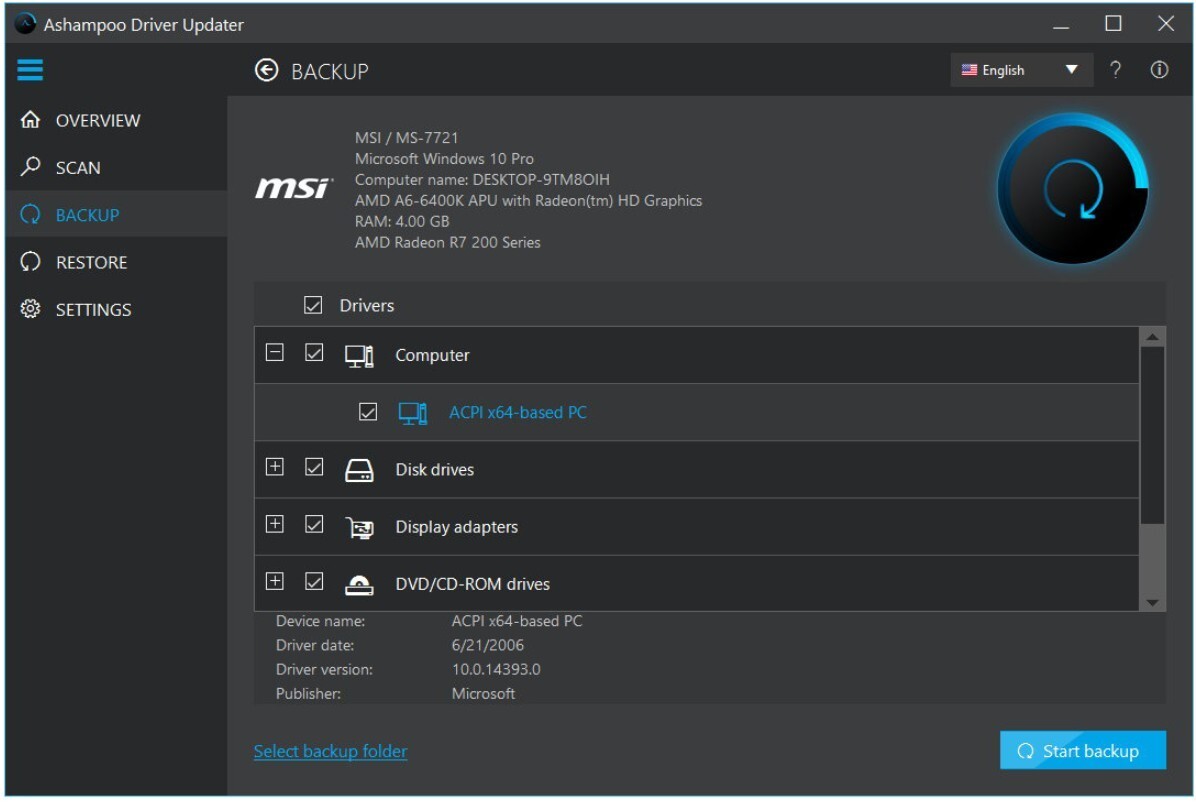Click the back arrow next to BACKUP
This screenshot has height=804, width=1196.
[x=266, y=70]
